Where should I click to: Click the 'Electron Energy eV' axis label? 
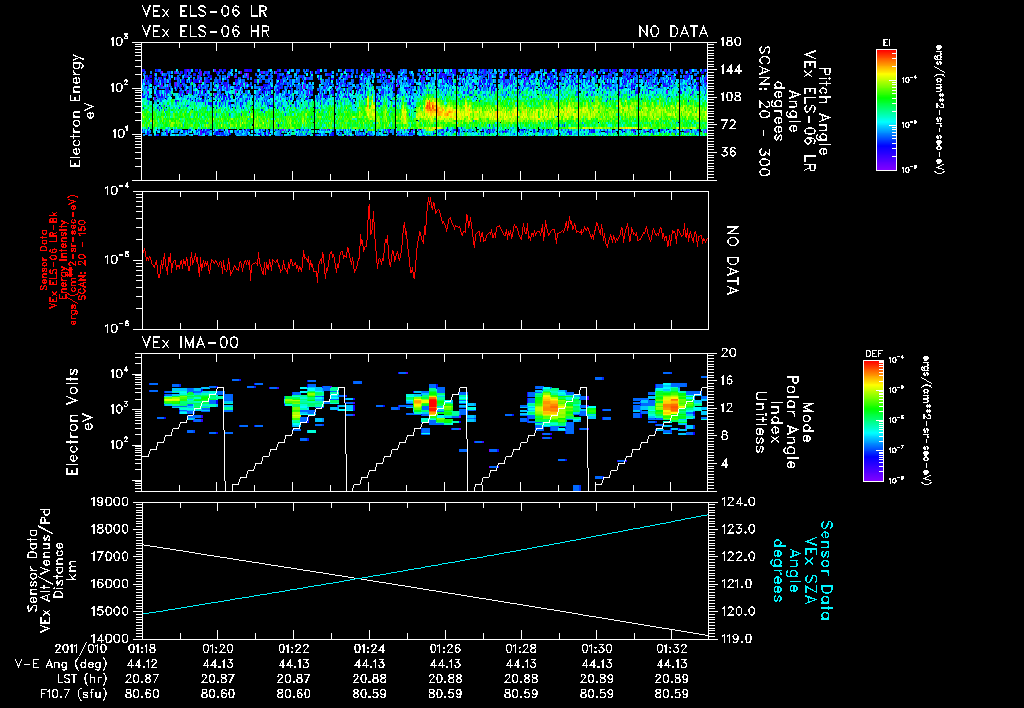pyautogui.click(x=83, y=111)
